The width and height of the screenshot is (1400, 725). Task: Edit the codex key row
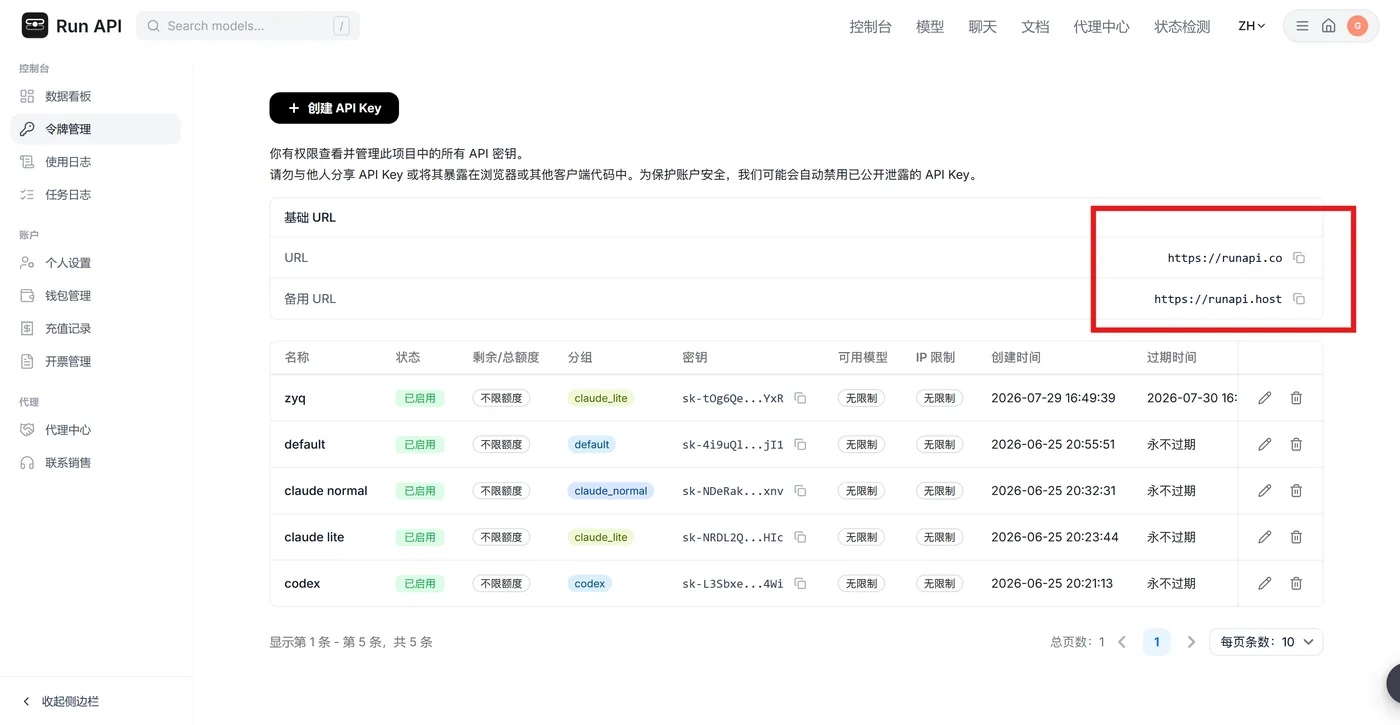(x=1265, y=583)
